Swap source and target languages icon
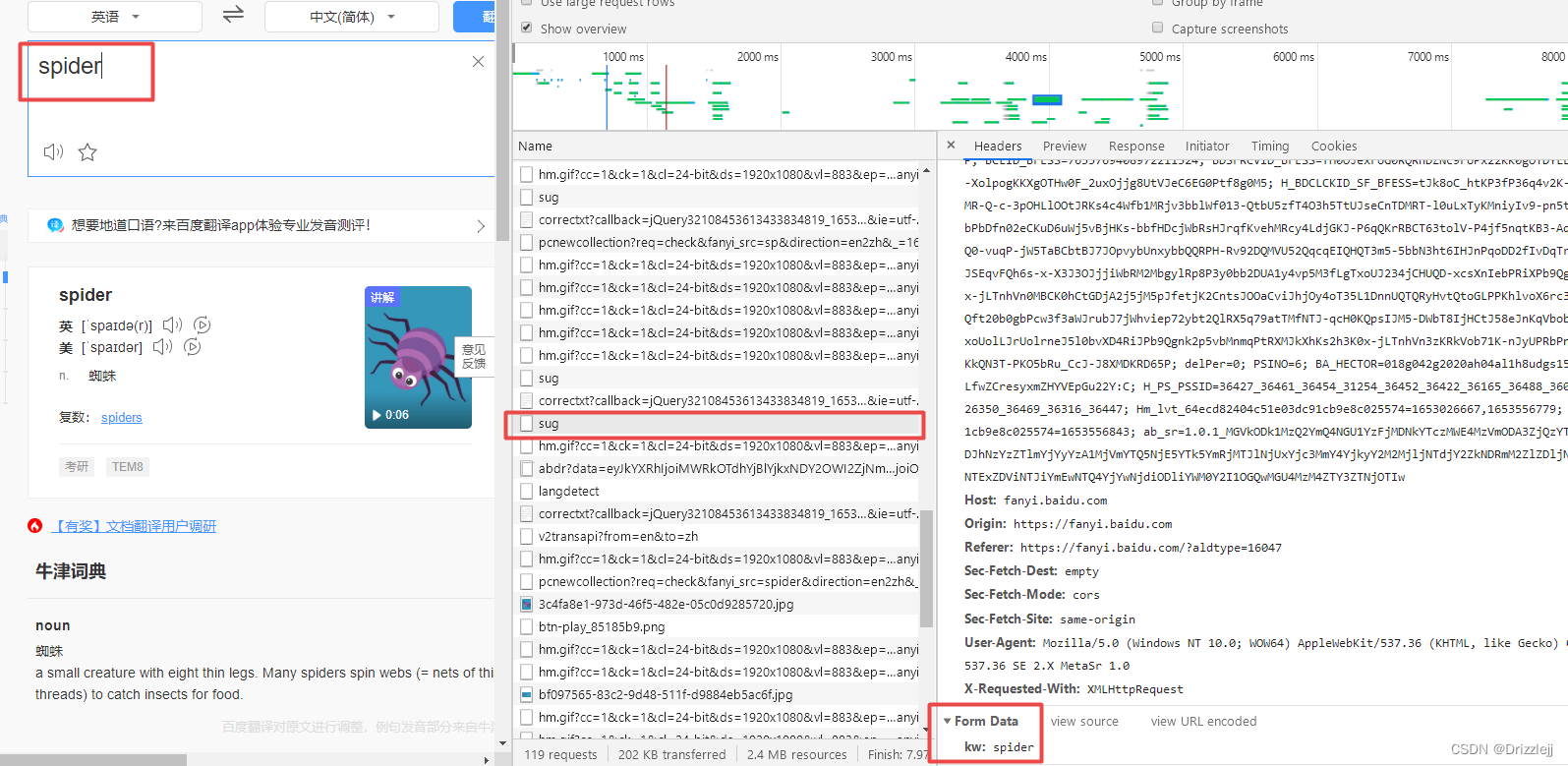 click(233, 15)
